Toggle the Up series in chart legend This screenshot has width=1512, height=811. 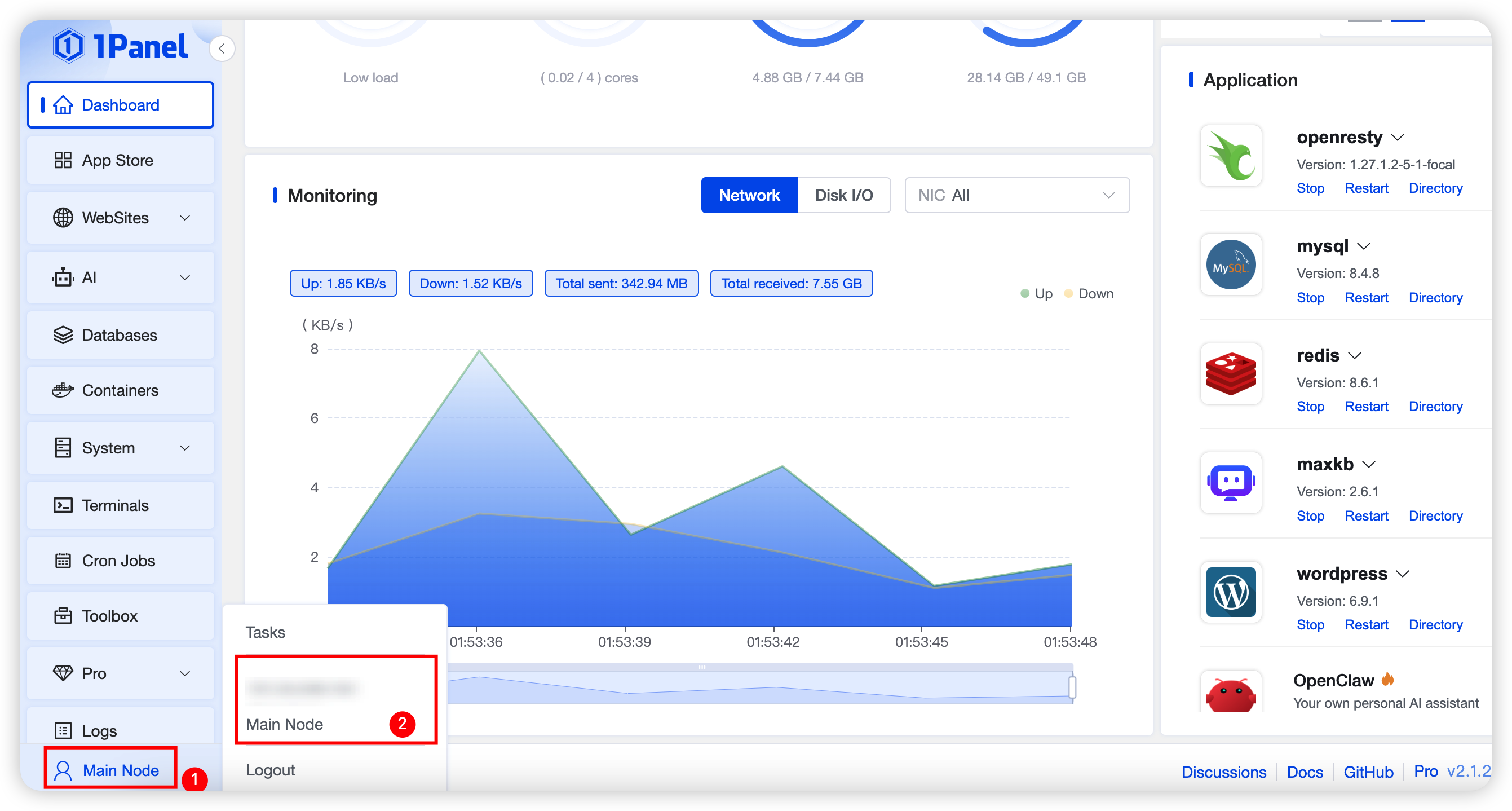click(1037, 294)
